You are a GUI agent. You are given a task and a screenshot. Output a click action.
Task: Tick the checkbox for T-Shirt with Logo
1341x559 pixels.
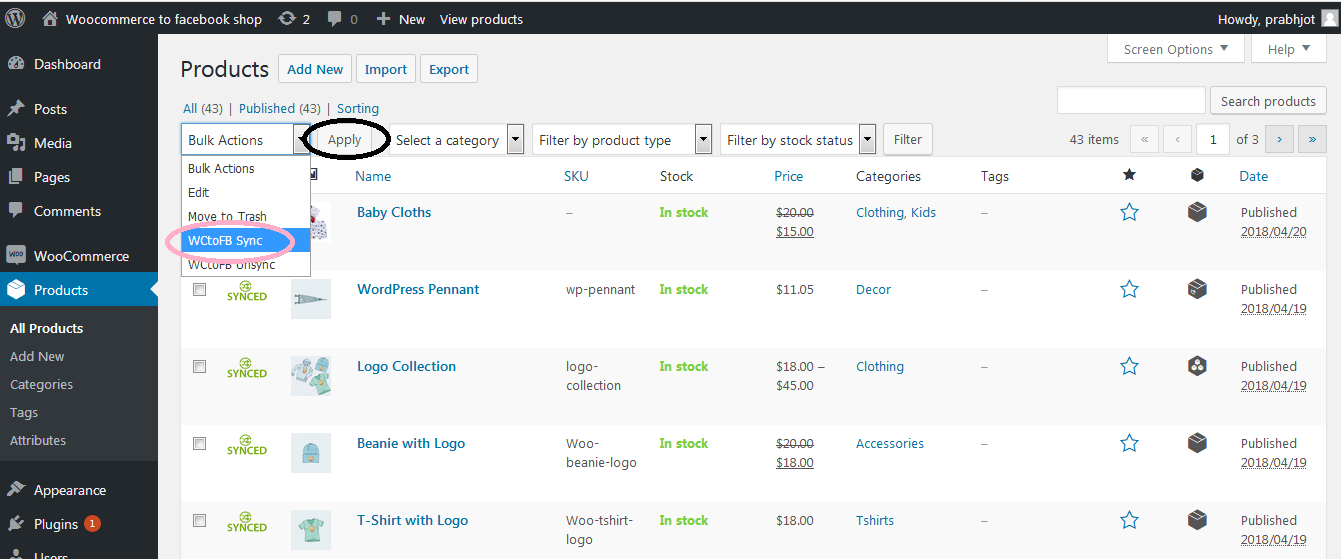tap(199, 520)
